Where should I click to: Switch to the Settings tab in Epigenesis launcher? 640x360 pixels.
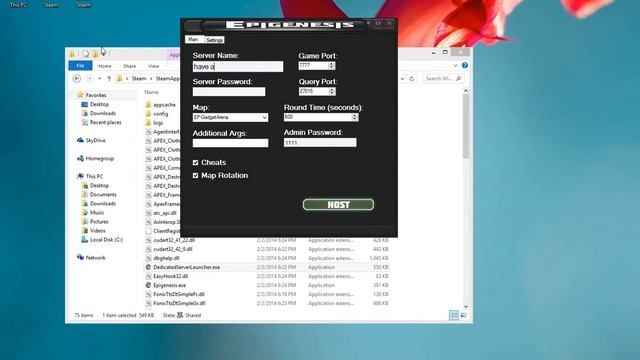pyautogui.click(x=214, y=40)
